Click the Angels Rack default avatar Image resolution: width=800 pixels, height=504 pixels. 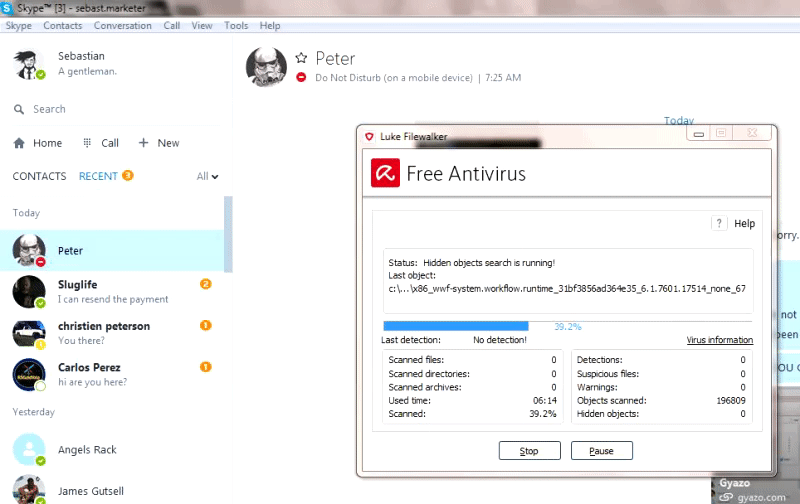click(29, 449)
